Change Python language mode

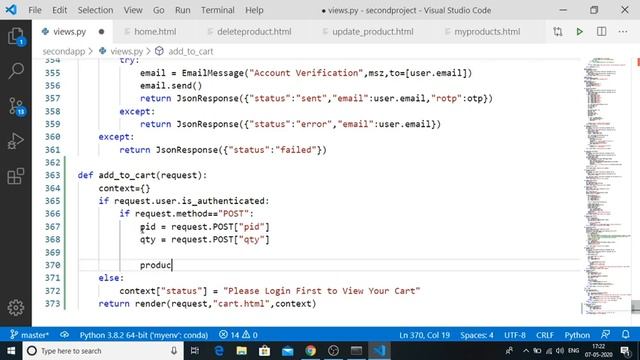point(577,335)
